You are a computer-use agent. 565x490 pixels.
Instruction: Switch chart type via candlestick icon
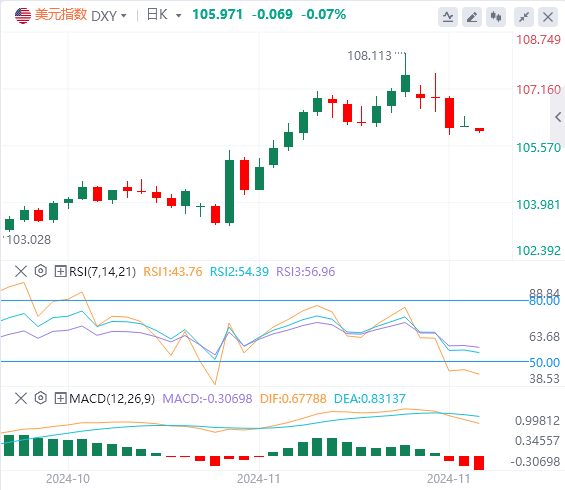(496, 17)
